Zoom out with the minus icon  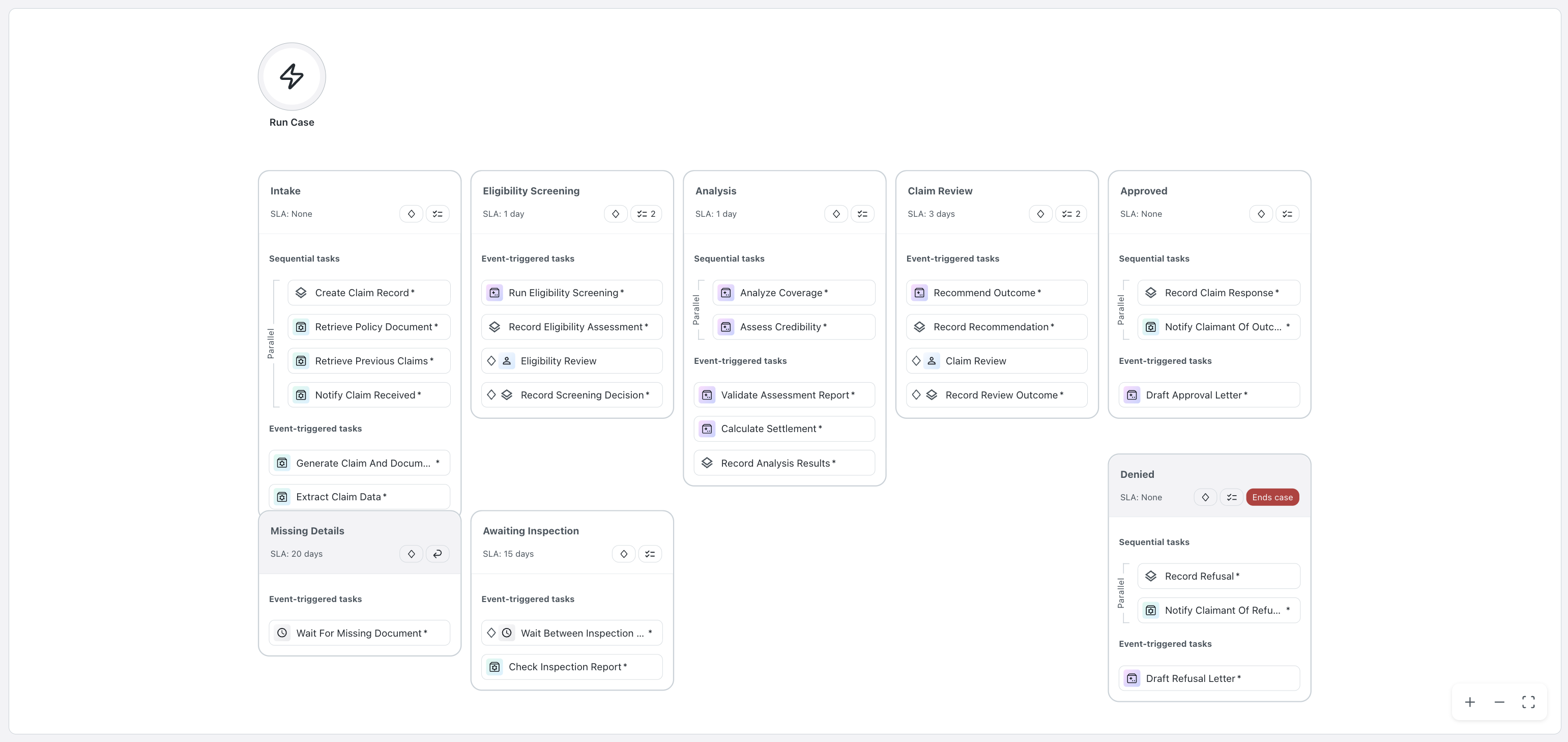(x=1499, y=702)
